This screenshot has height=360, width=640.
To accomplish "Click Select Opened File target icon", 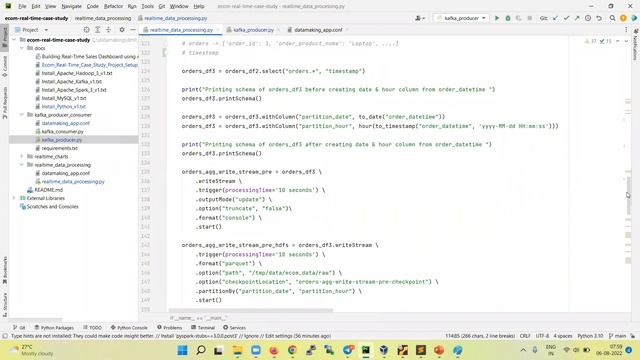I will [87, 30].
